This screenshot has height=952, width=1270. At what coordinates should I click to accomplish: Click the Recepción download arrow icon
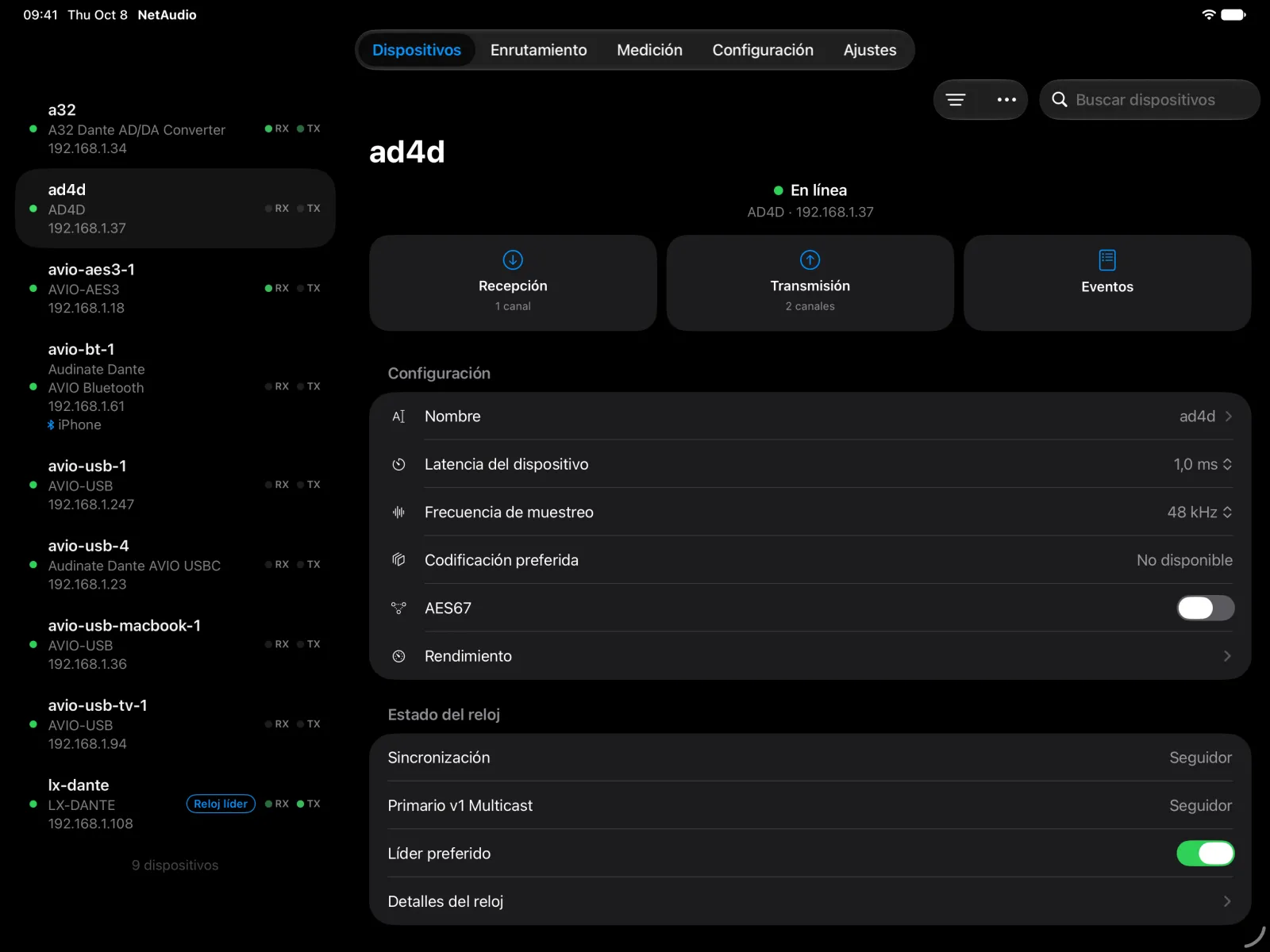pos(513,259)
